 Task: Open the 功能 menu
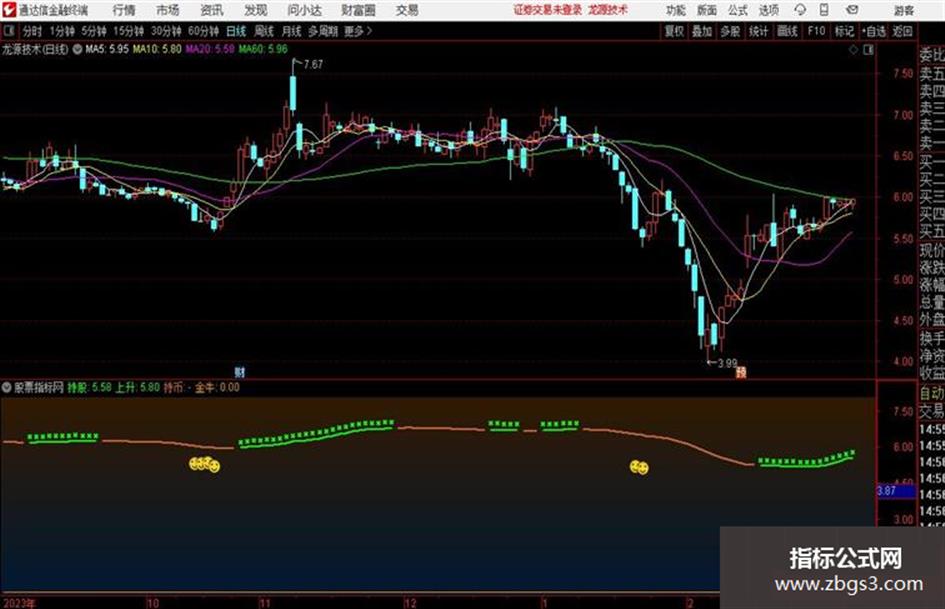click(x=676, y=10)
